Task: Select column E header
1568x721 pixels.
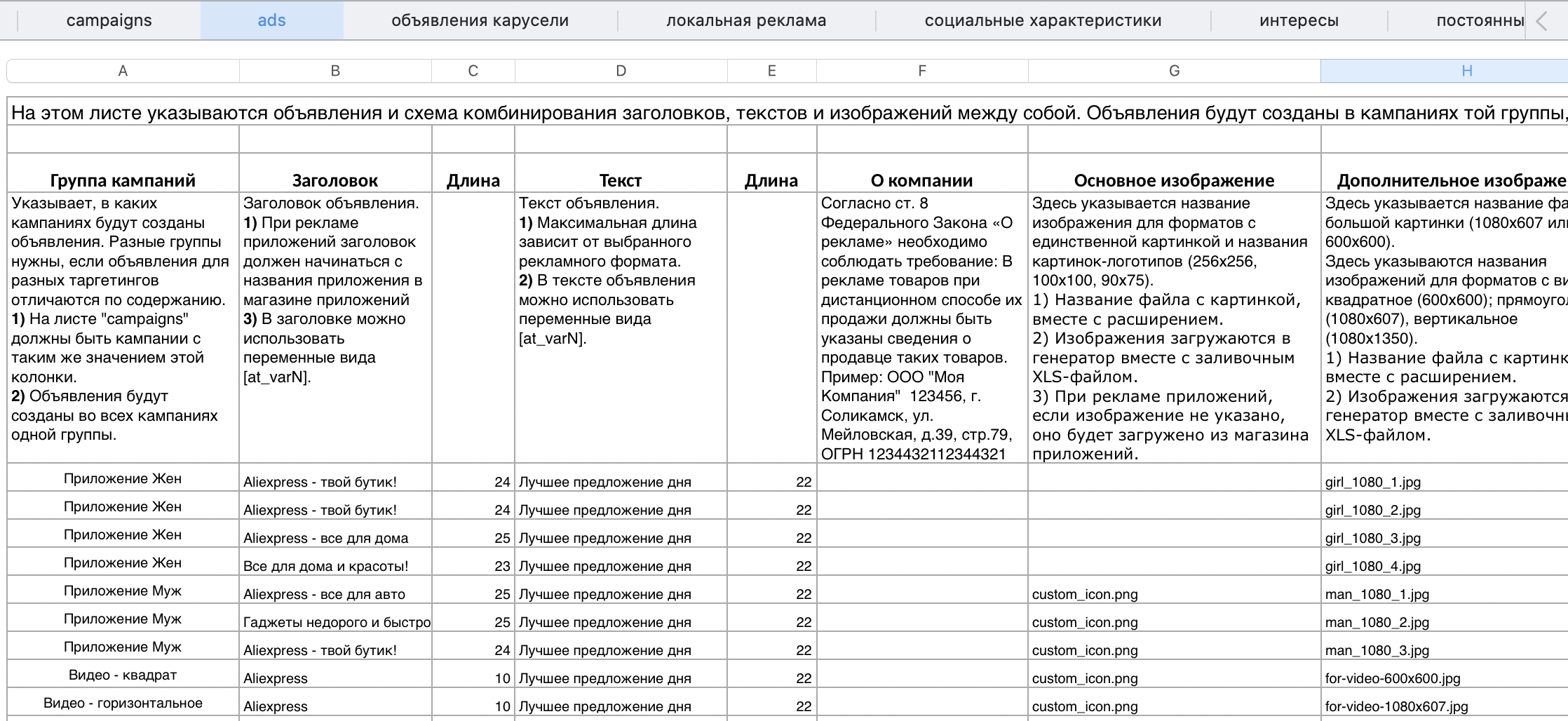Action: [x=772, y=71]
